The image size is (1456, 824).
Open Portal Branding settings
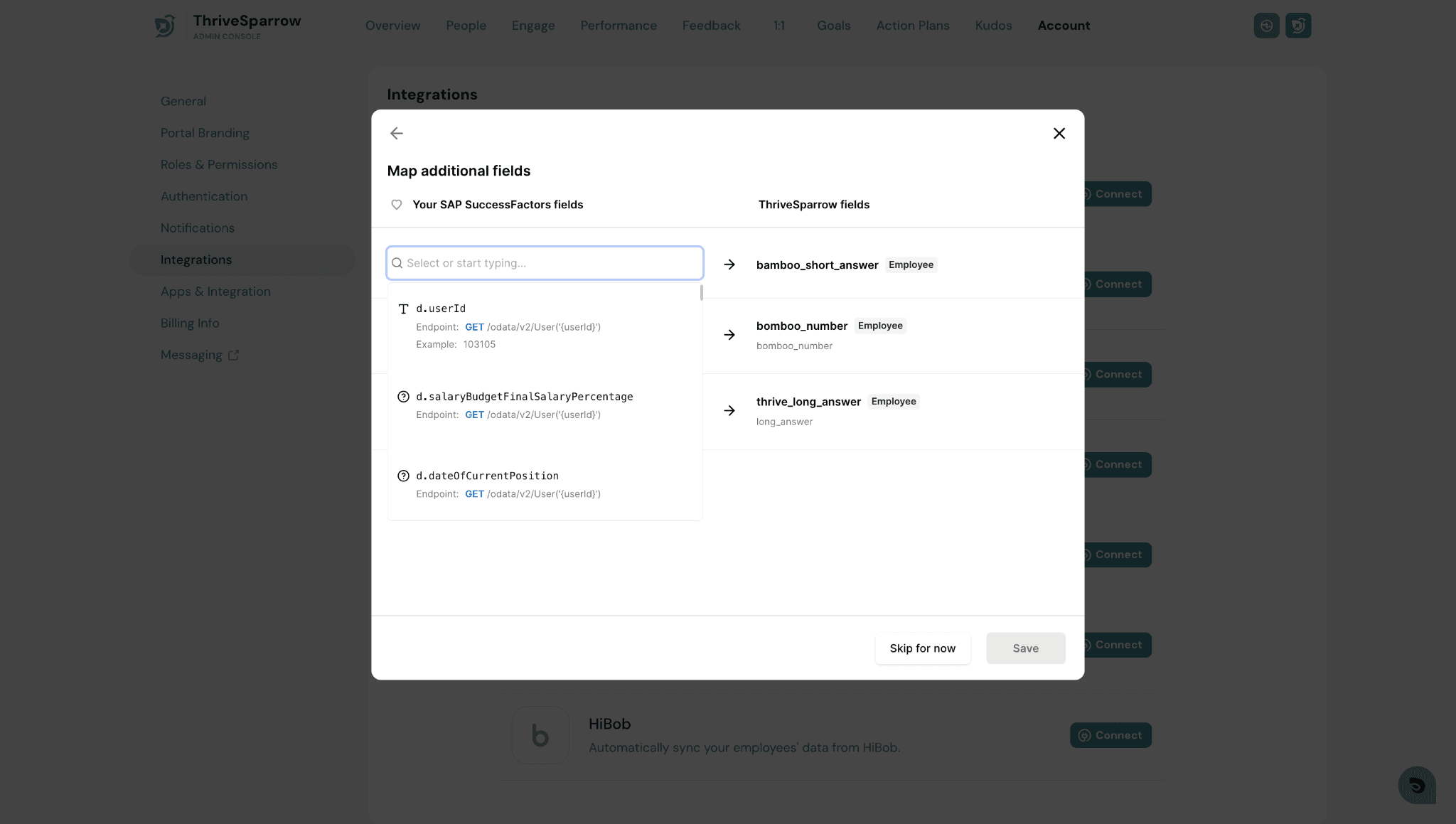205,133
